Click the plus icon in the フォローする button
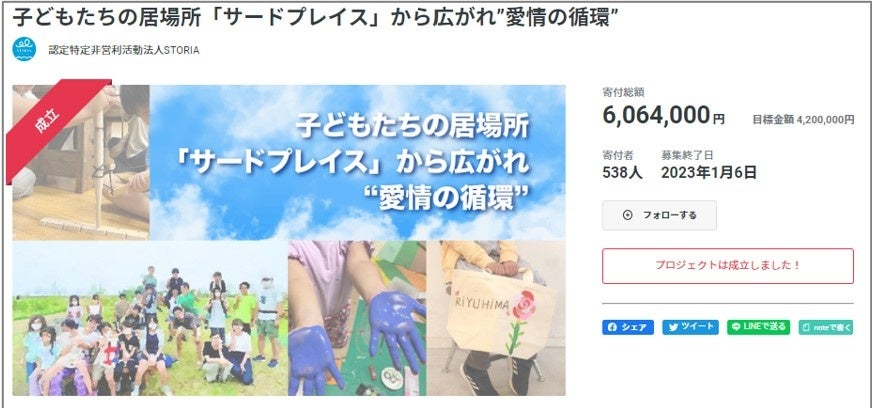Viewport: 872px width, 408px height. point(627,215)
